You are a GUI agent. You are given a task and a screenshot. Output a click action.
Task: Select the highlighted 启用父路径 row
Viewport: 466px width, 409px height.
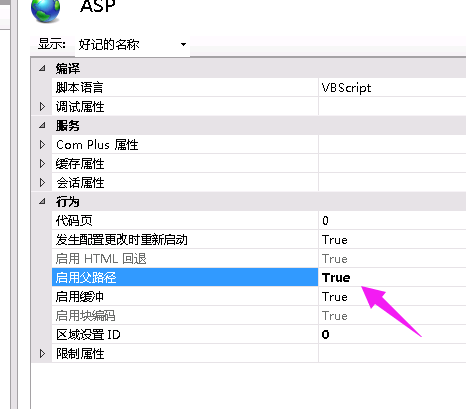[x=185, y=277]
